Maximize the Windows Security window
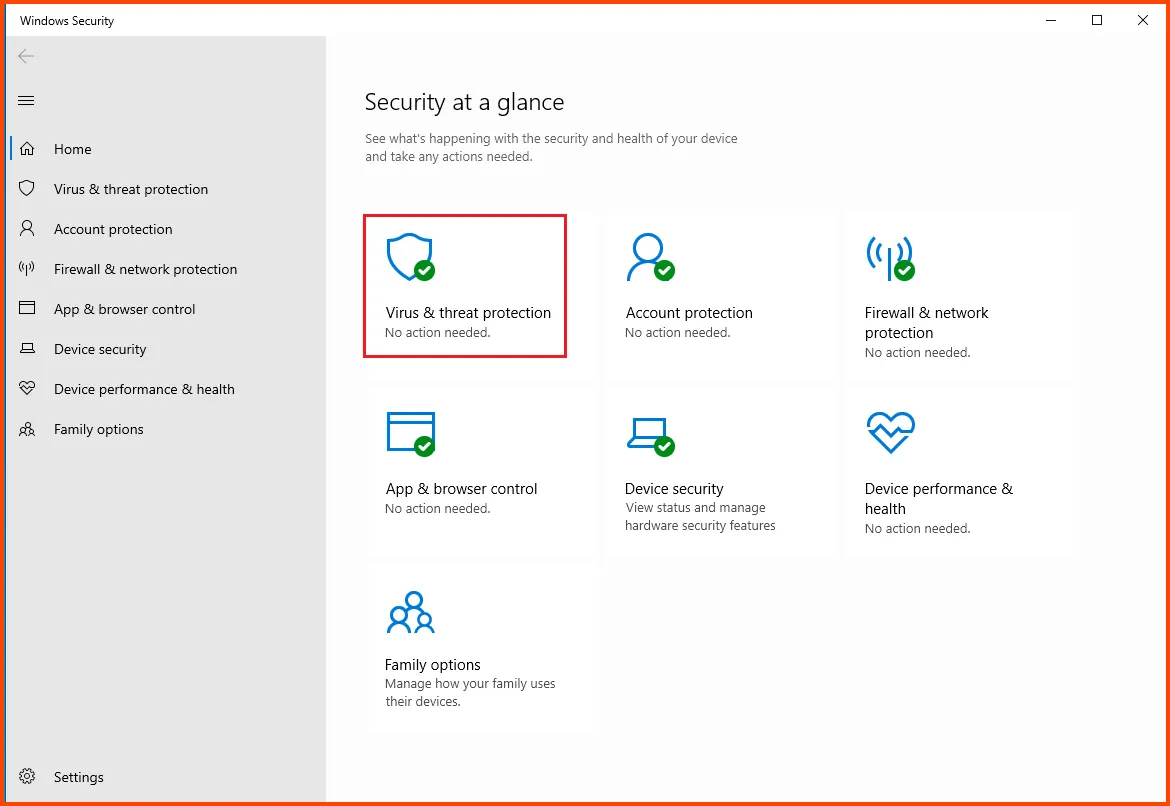 coord(1097,20)
